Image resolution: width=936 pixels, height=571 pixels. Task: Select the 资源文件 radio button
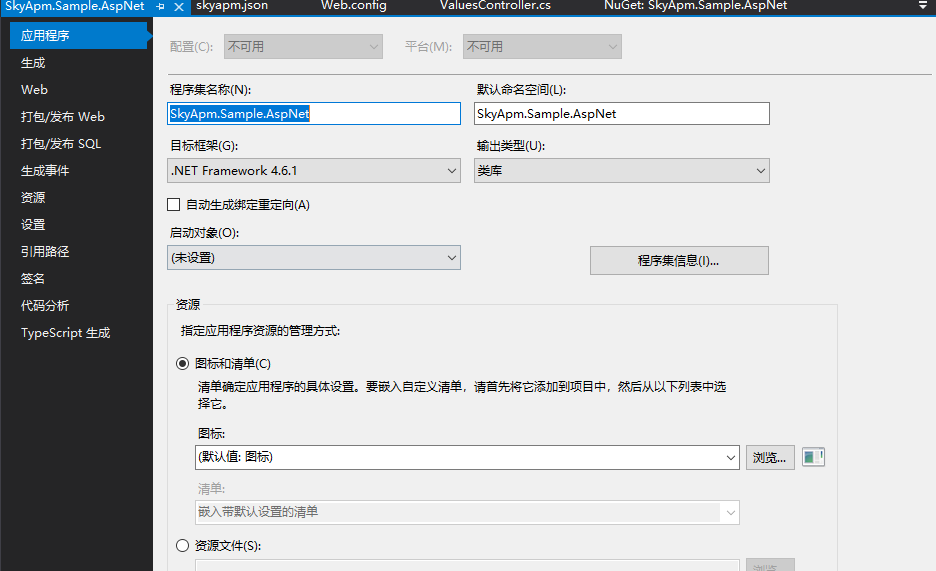[x=183, y=545]
